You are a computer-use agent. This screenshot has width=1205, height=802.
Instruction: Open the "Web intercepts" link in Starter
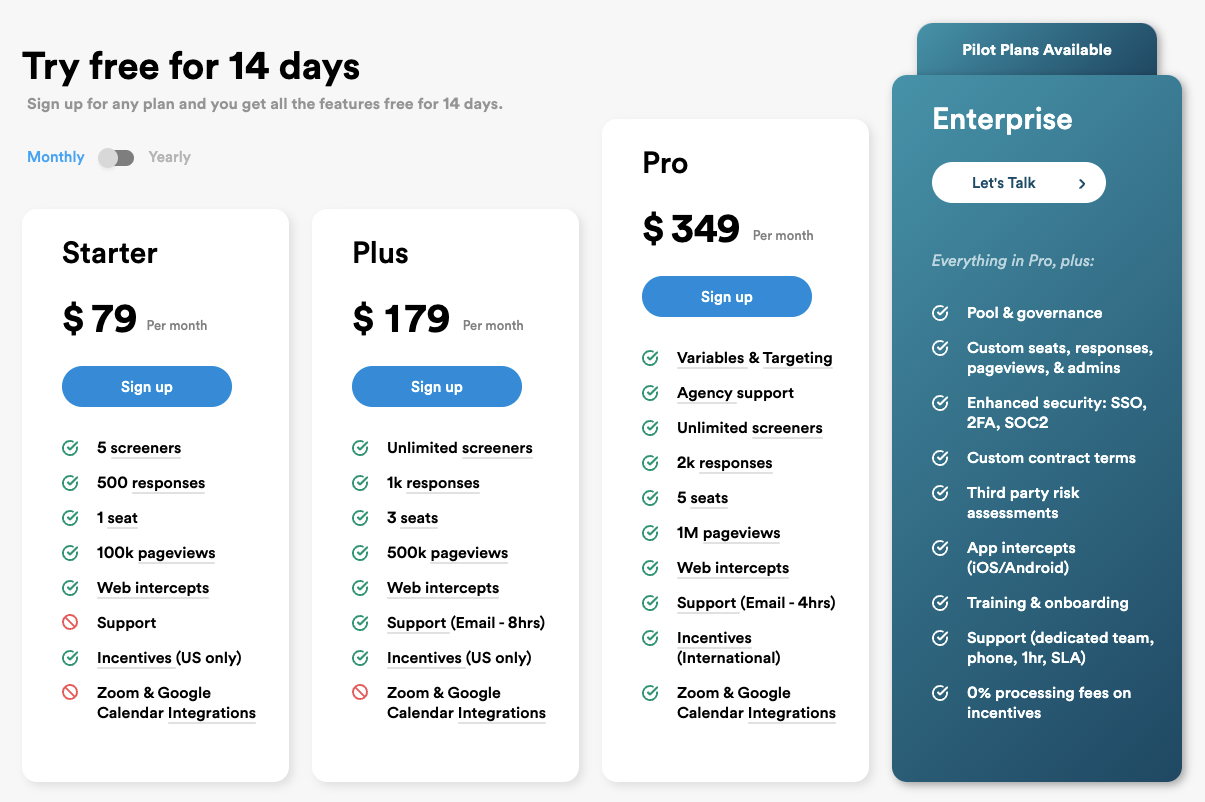[x=152, y=588]
